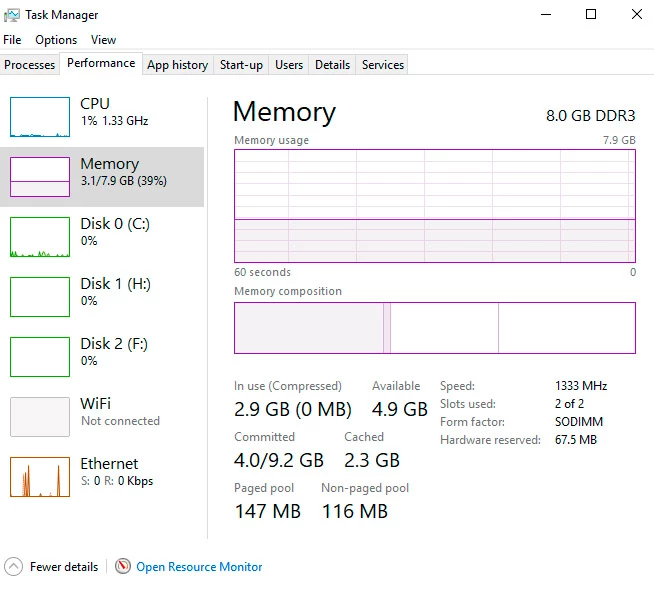The image size is (654, 591).
Task: Switch to the Processes tab
Action: [x=30, y=65]
